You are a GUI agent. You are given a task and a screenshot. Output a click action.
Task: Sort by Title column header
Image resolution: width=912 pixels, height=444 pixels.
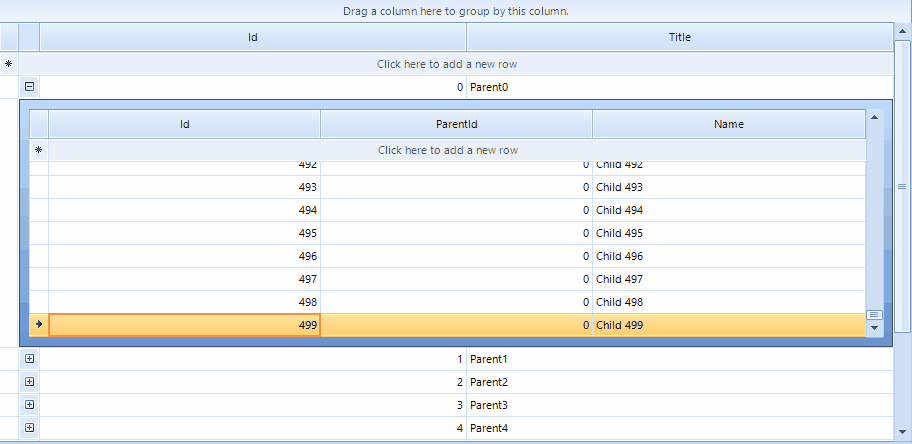(x=679, y=38)
